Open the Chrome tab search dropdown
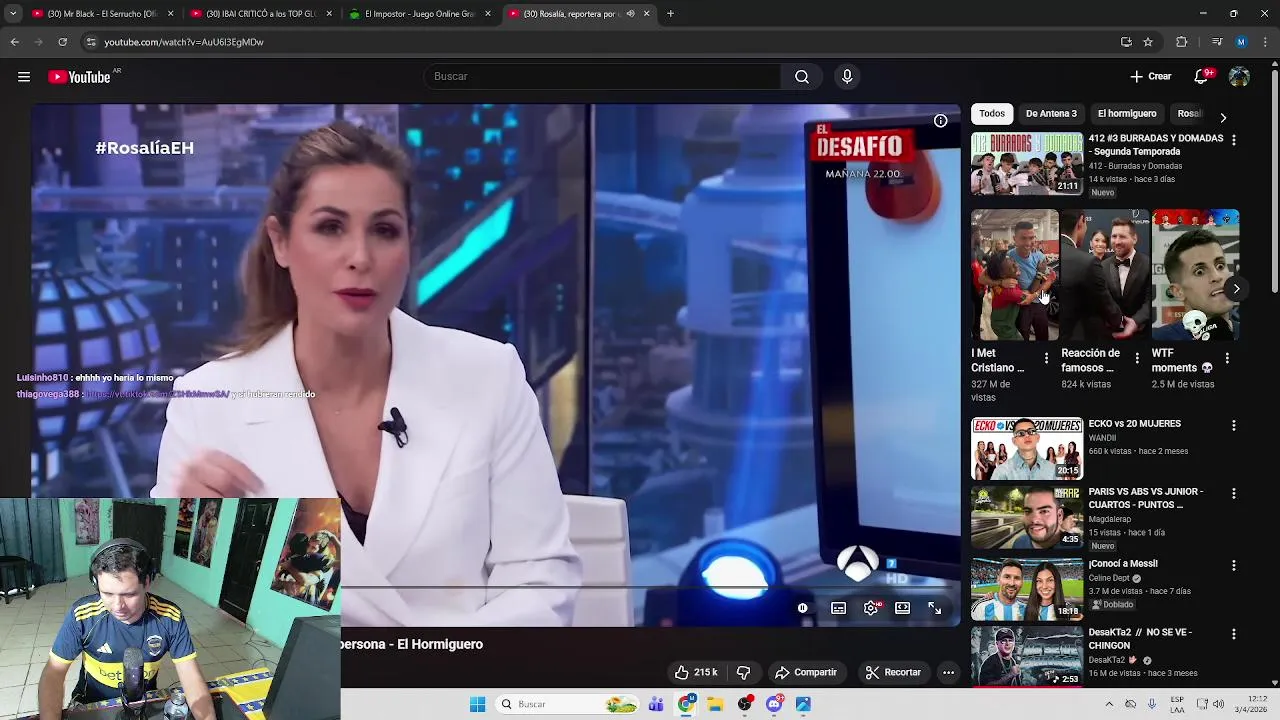1280x720 pixels. click(13, 14)
